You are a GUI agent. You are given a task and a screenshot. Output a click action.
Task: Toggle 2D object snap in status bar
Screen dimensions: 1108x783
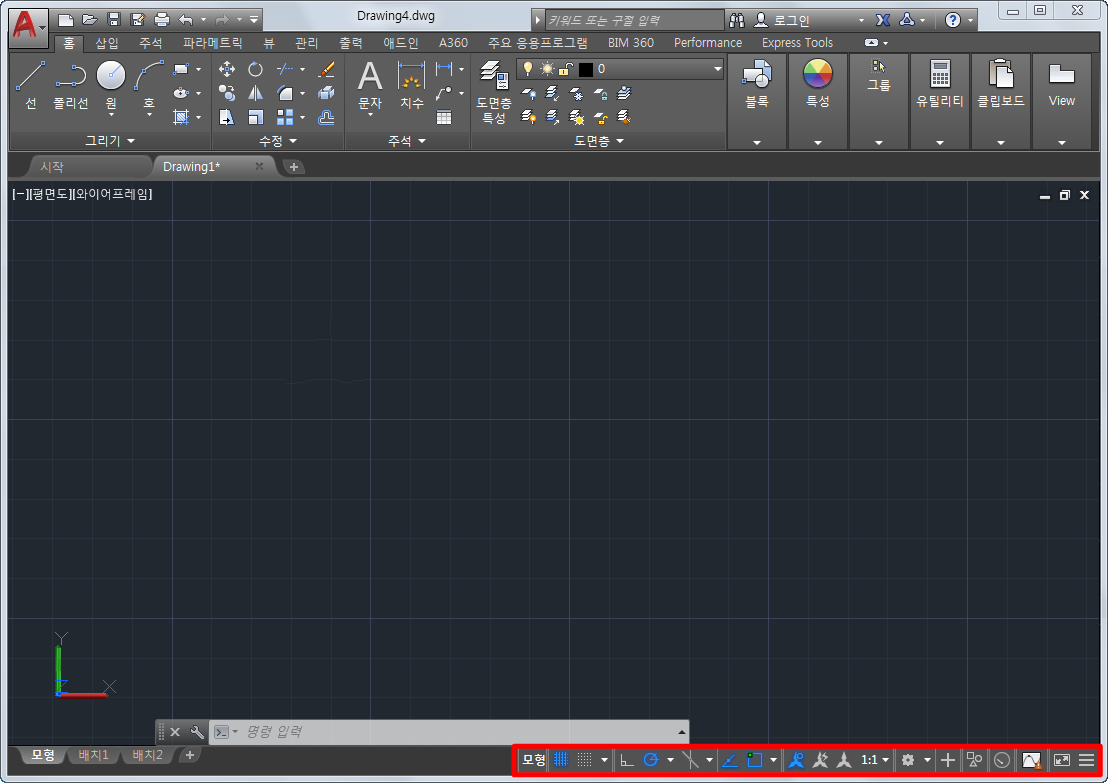coord(755,760)
